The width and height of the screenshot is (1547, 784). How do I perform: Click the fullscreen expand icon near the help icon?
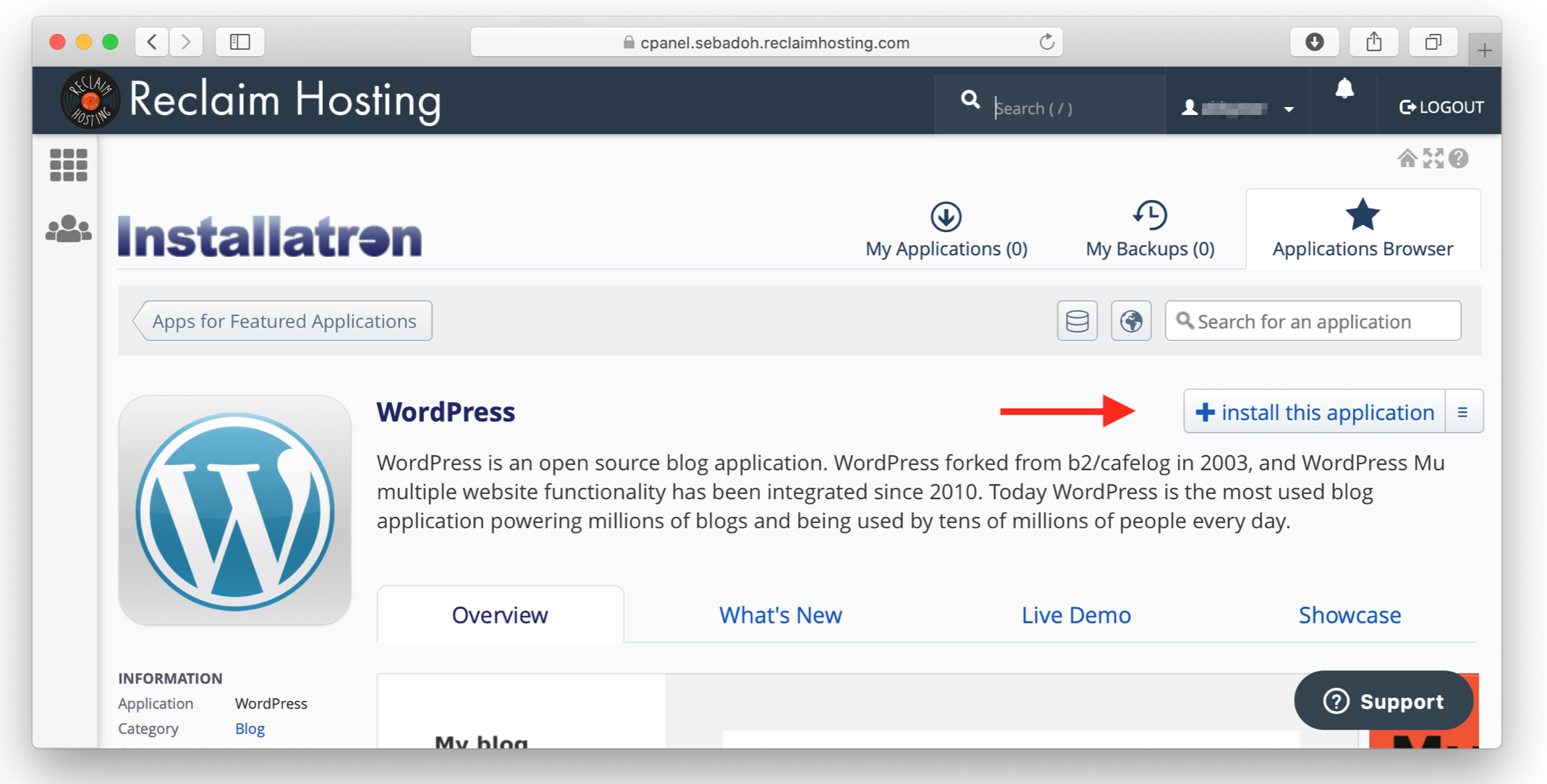tap(1433, 158)
